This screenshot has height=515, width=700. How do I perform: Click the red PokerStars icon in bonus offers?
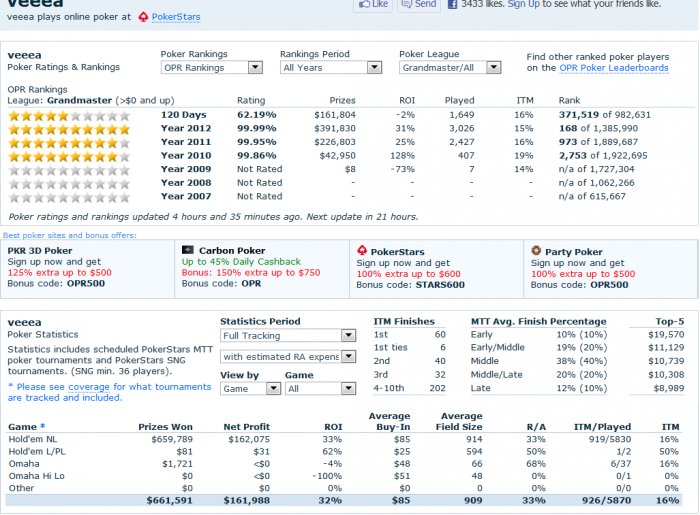(363, 251)
